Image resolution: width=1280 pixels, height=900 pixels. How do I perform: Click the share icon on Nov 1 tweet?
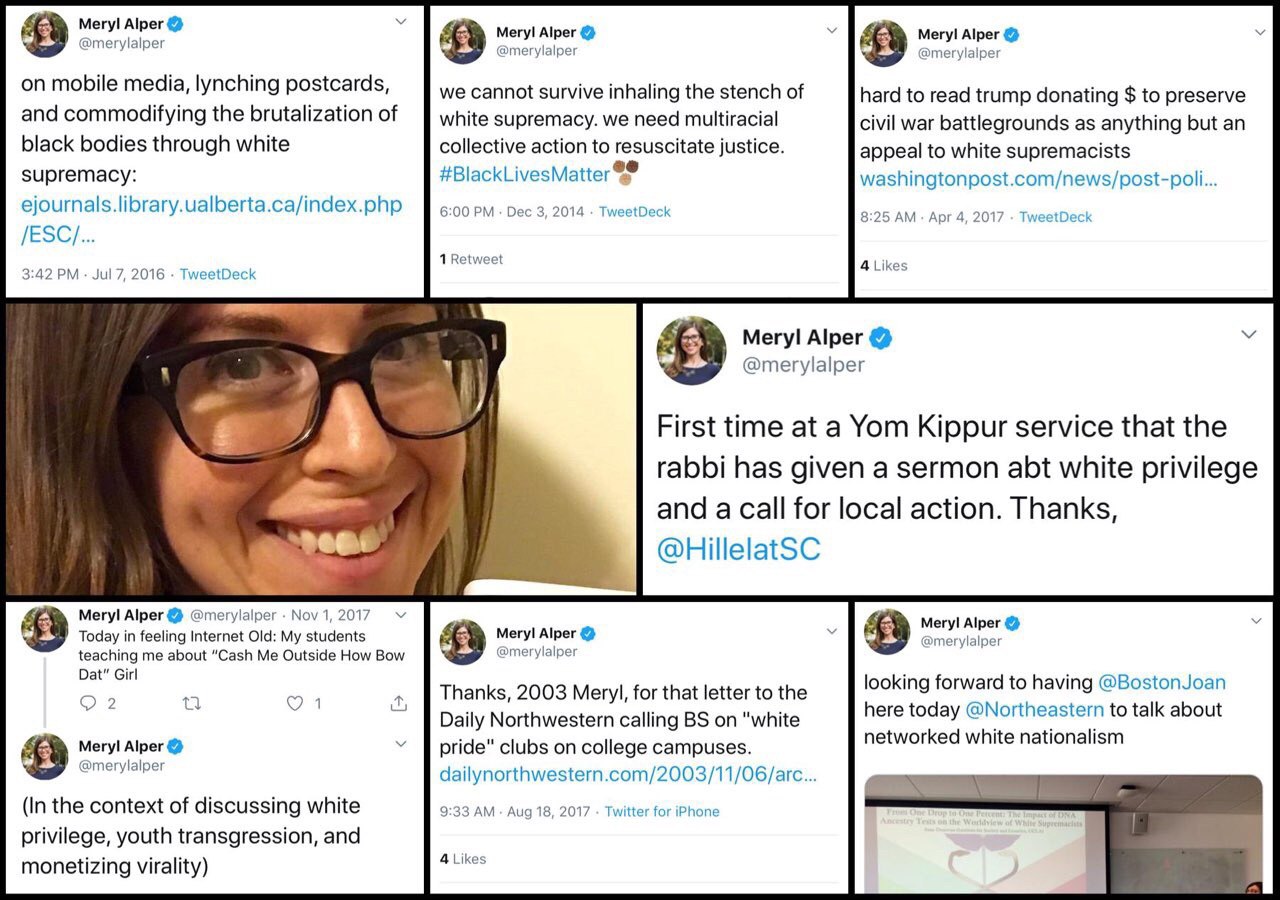click(398, 704)
